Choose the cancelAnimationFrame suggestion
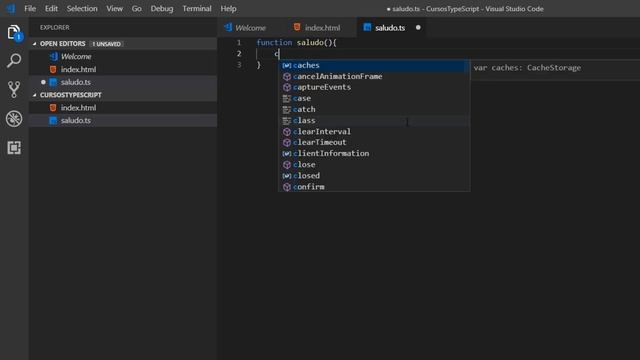Image resolution: width=640 pixels, height=360 pixels. (x=374, y=76)
